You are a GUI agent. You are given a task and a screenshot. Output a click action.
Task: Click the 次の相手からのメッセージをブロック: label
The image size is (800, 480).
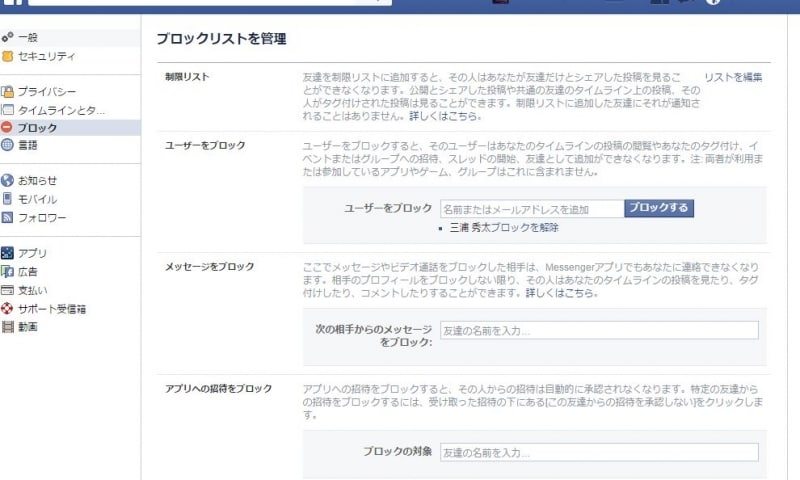[374, 336]
